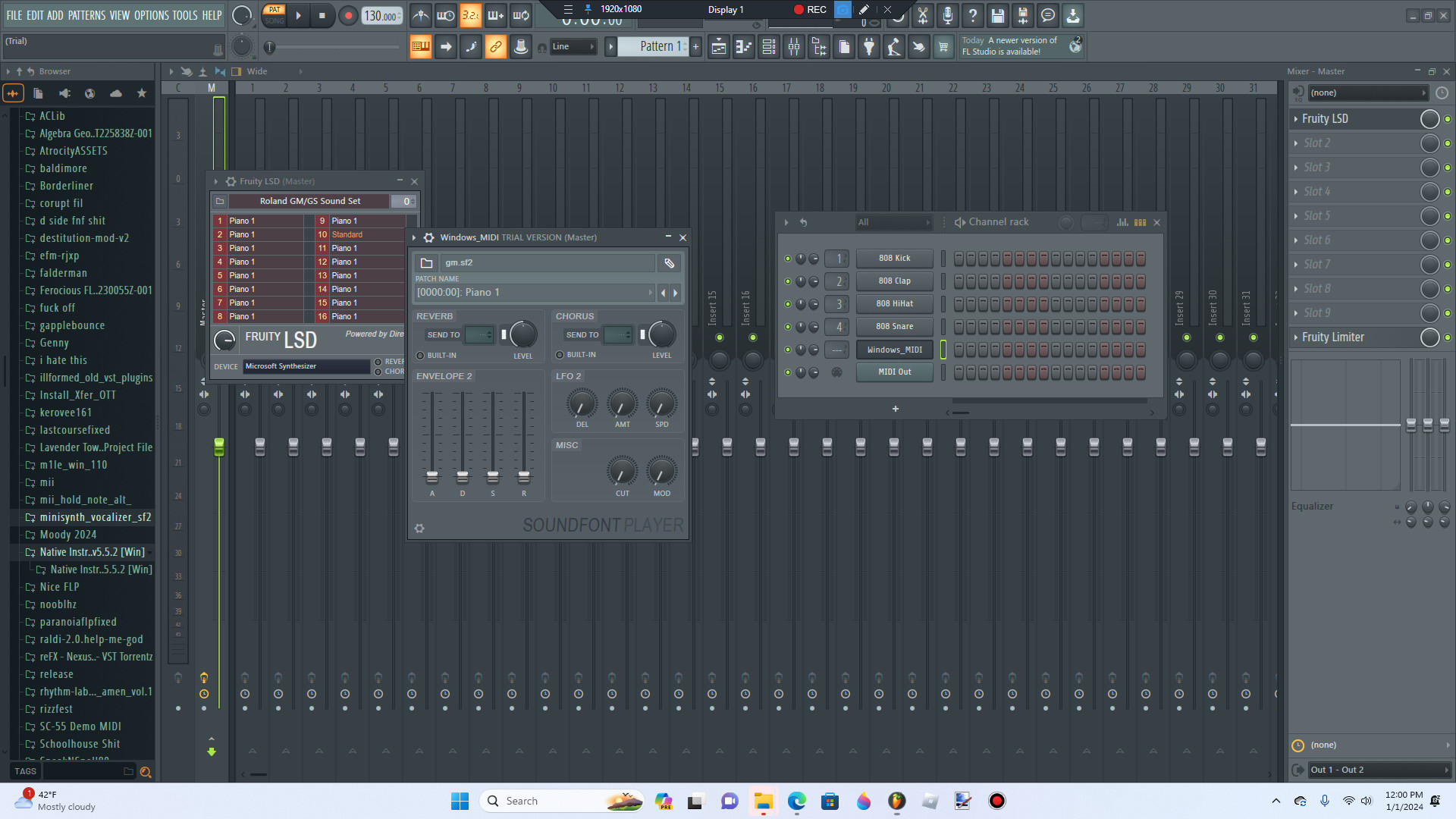Activate a step in the 808 Kick sequencer row
Image resolution: width=1456 pixels, height=819 pixels.
click(959, 259)
